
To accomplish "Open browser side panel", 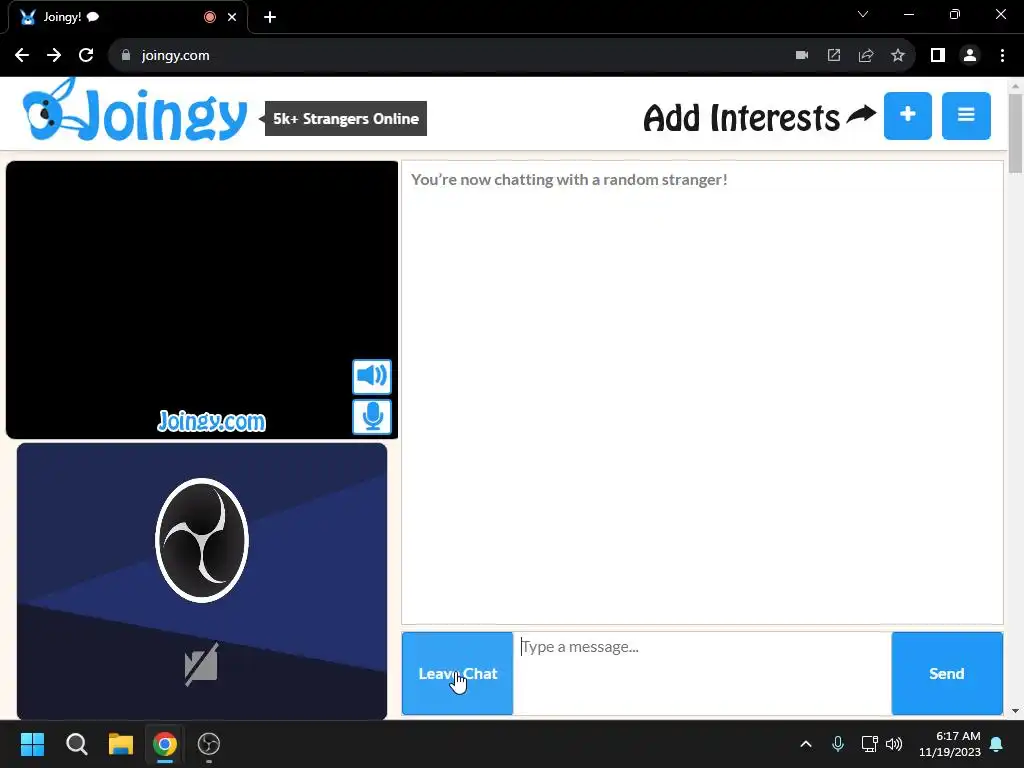I will click(x=938, y=56).
